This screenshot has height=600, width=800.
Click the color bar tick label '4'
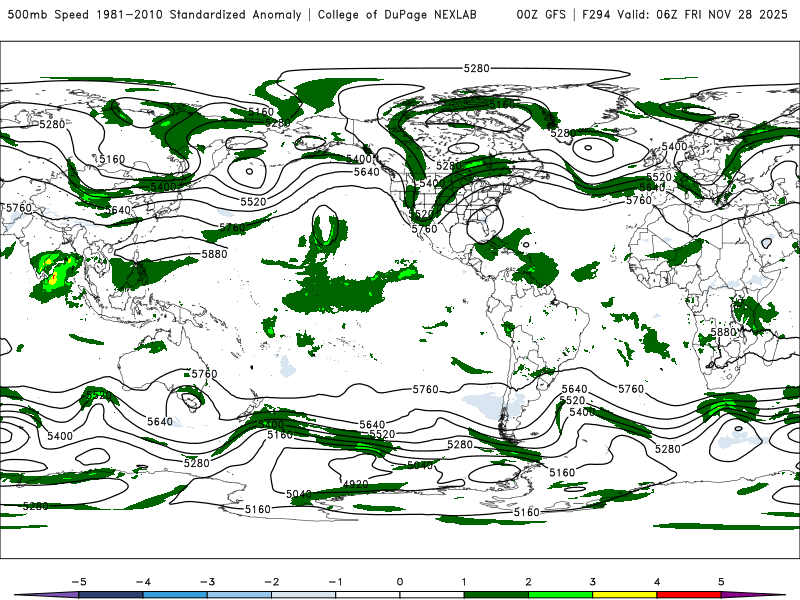[x=657, y=582]
